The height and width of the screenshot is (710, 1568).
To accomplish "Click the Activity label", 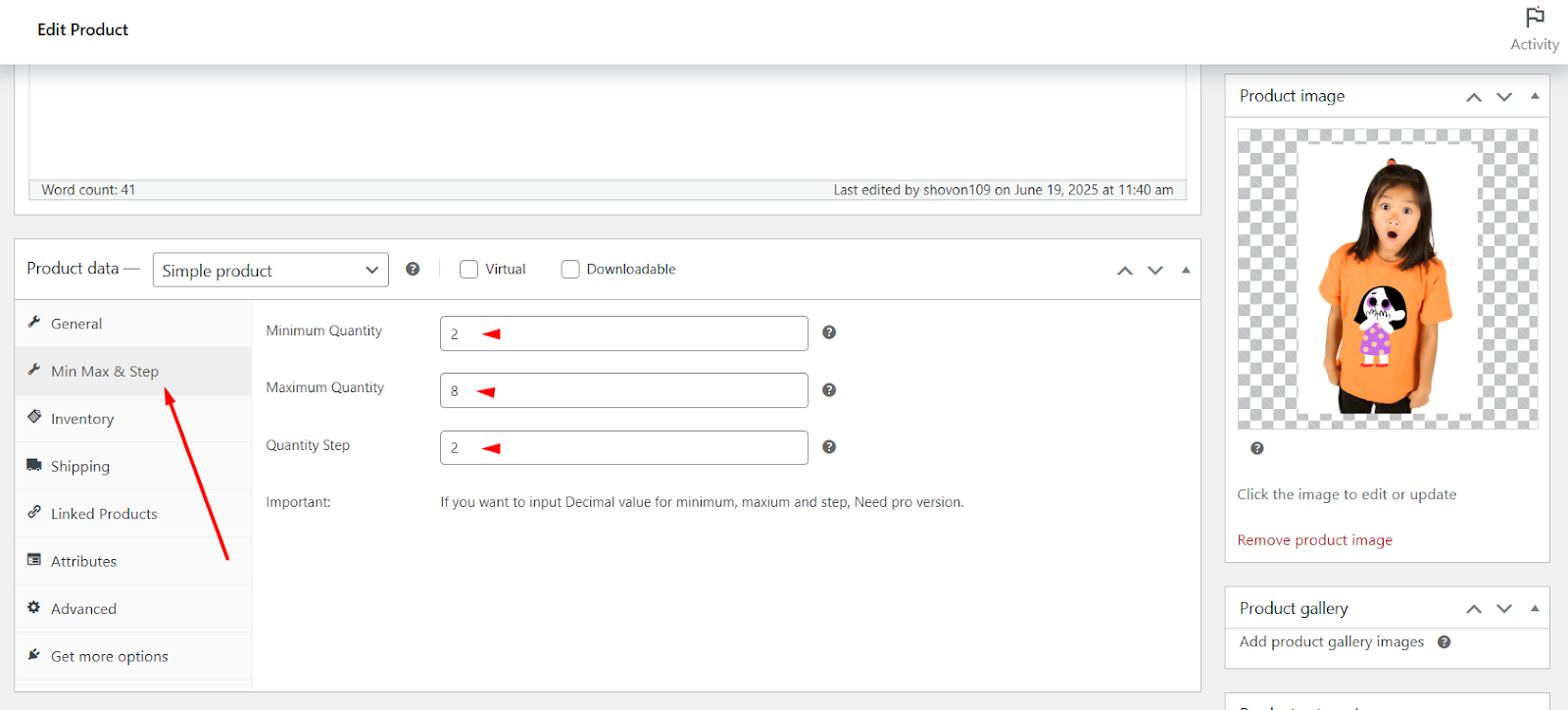I will 1535,44.
